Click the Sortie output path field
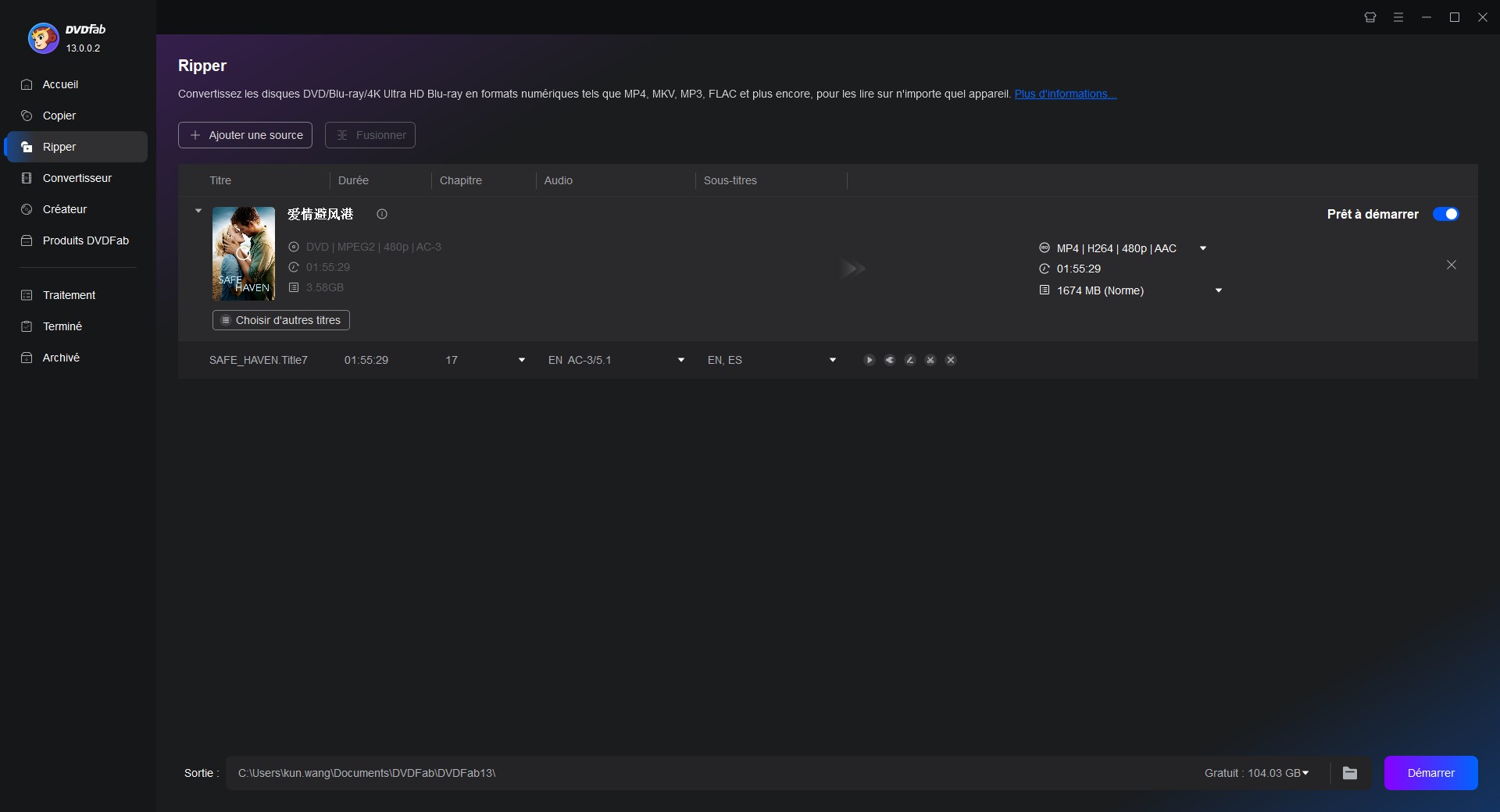Image resolution: width=1500 pixels, height=812 pixels. click(703, 773)
